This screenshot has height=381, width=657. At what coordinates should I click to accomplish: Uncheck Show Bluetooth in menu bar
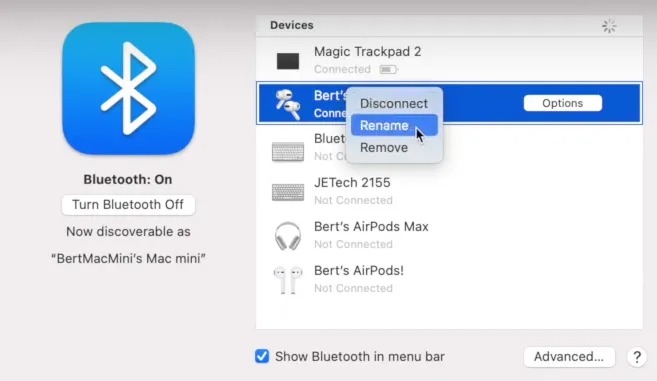point(262,356)
